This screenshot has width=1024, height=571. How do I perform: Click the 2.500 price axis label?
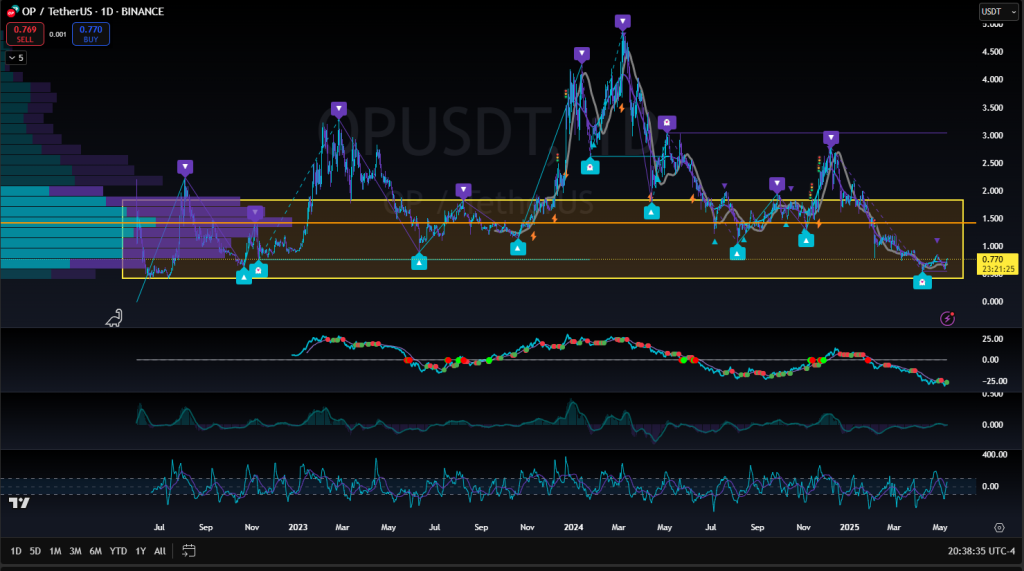[x=992, y=163]
